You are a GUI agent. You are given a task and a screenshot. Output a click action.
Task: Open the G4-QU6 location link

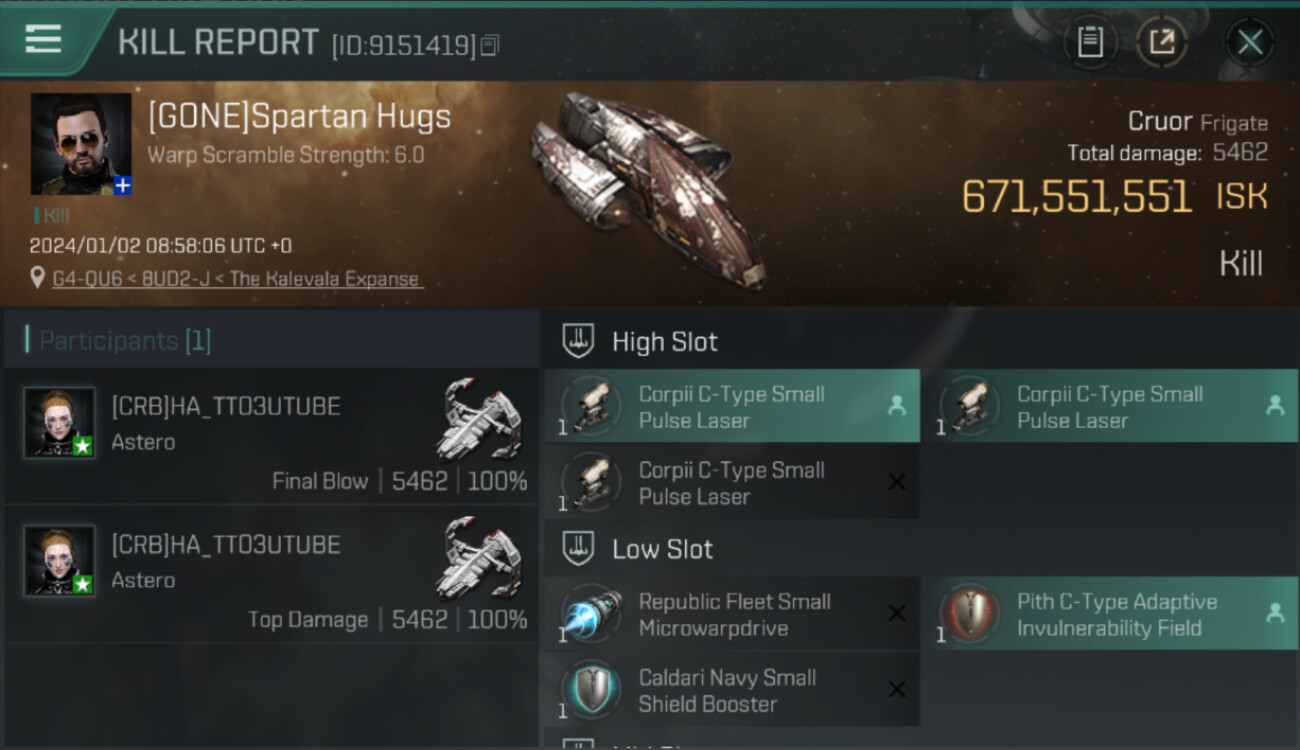coord(237,279)
